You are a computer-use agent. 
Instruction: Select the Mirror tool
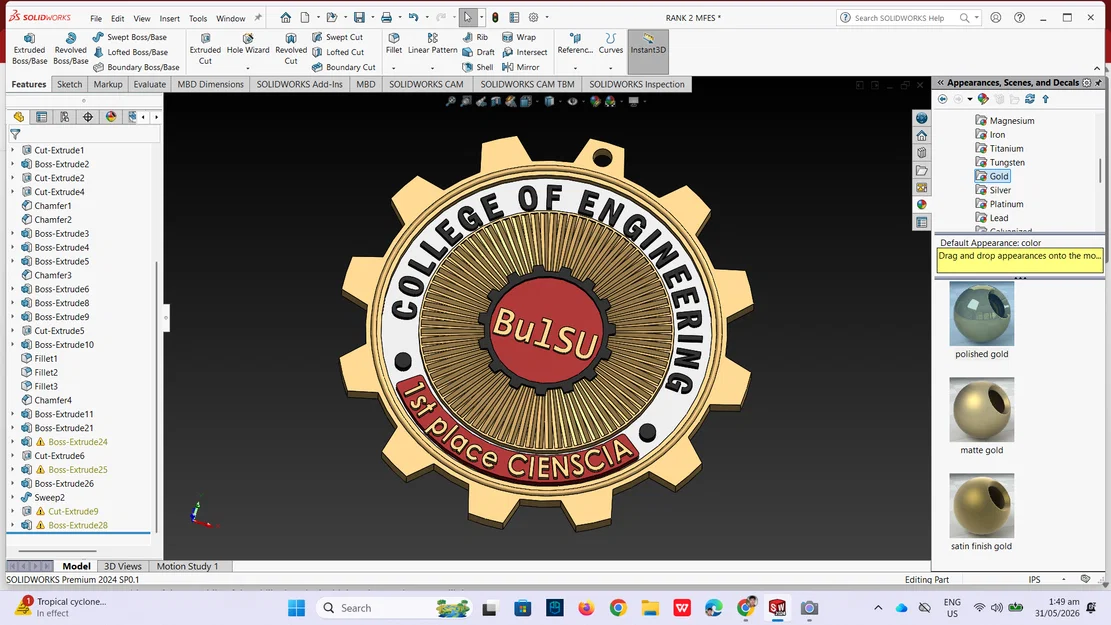pyautogui.click(x=520, y=67)
